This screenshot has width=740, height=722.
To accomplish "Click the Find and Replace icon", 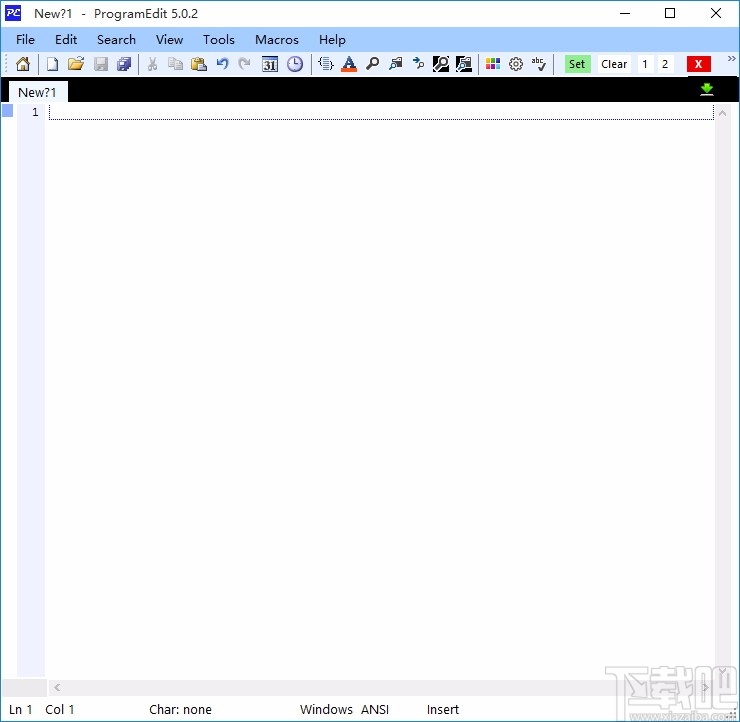I will 395,64.
